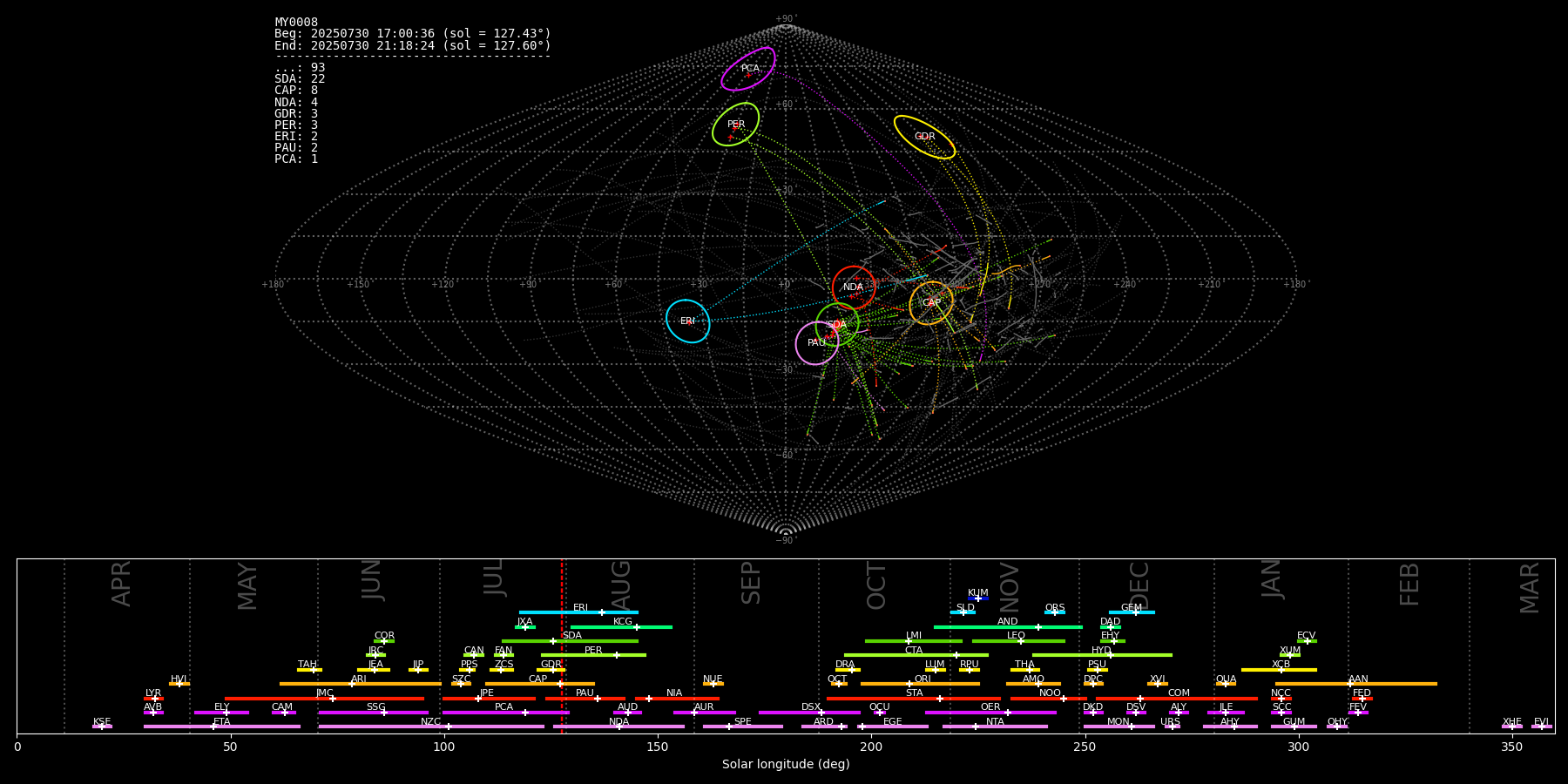Click the 'PCA: 1' legend entry
The height and width of the screenshot is (784, 1568).
coord(296,159)
